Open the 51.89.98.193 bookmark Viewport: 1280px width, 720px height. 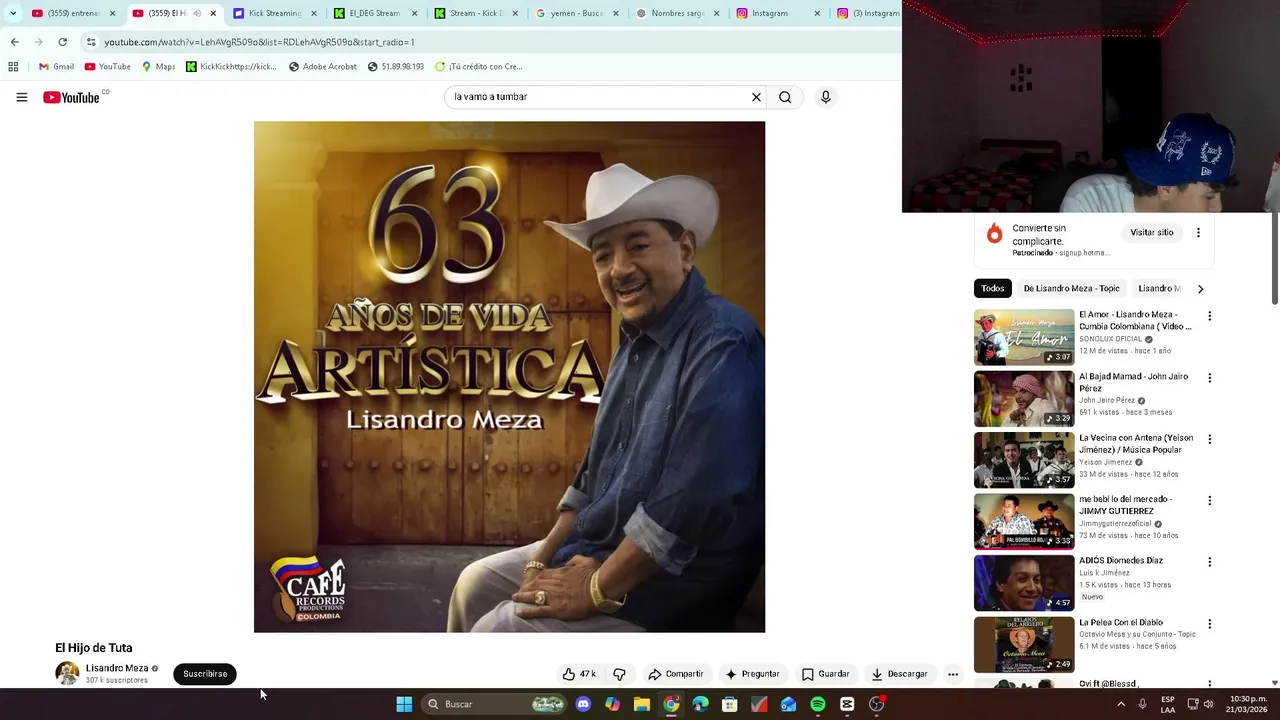395,67
